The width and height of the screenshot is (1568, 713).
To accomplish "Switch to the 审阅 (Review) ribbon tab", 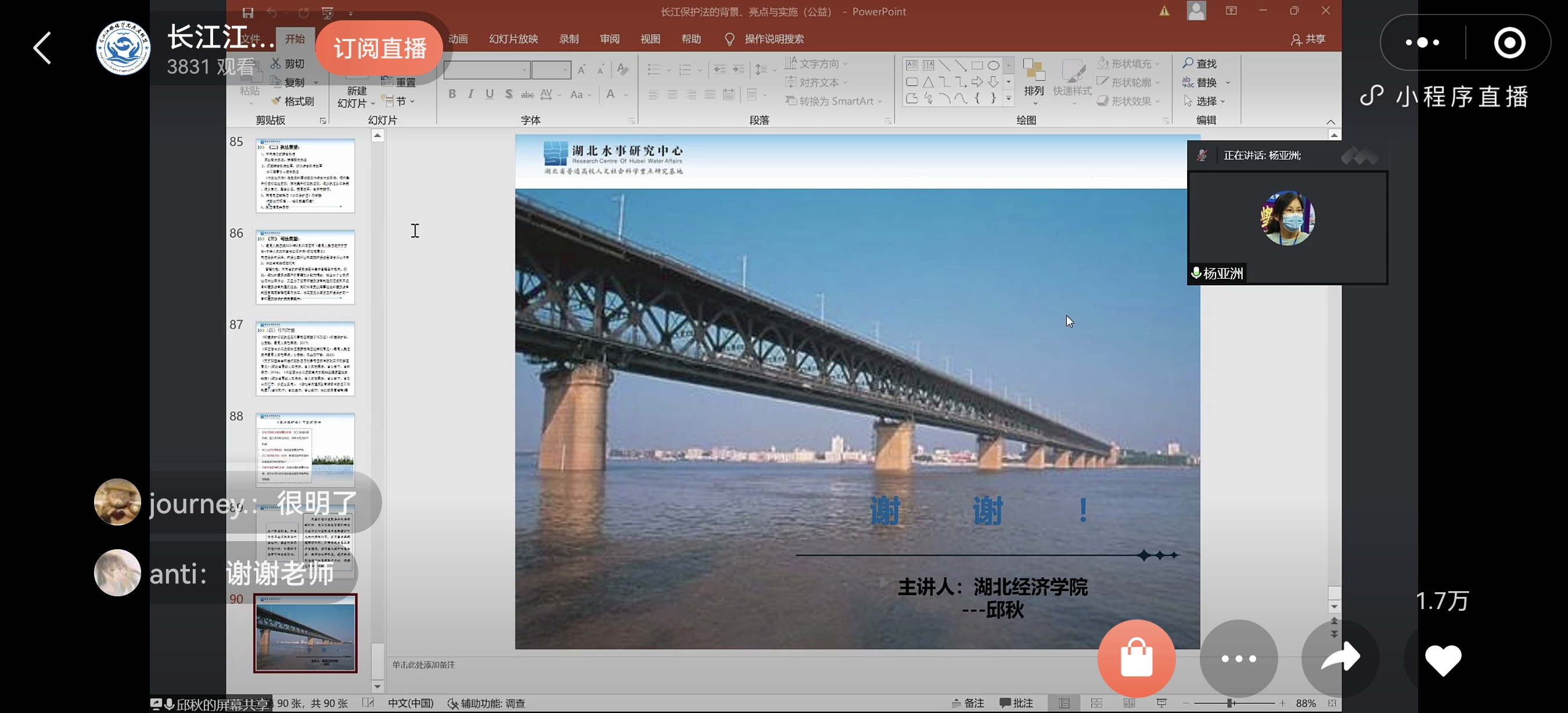I will 609,38.
